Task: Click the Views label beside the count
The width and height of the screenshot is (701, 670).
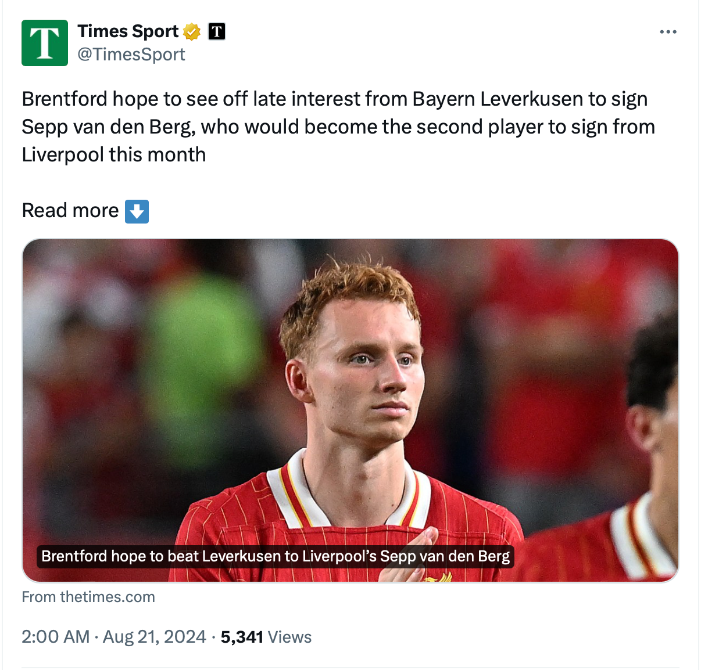Action: (x=289, y=637)
